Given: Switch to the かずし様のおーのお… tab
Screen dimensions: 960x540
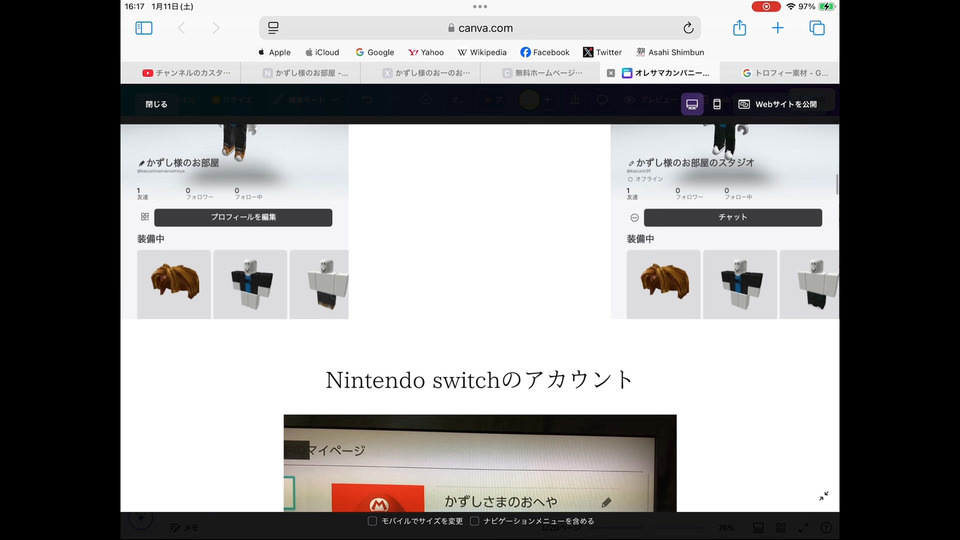Looking at the screenshot, I should coord(421,73).
